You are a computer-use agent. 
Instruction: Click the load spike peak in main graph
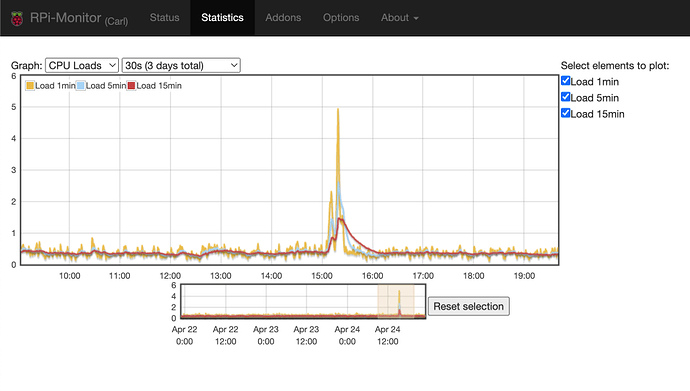point(338,109)
